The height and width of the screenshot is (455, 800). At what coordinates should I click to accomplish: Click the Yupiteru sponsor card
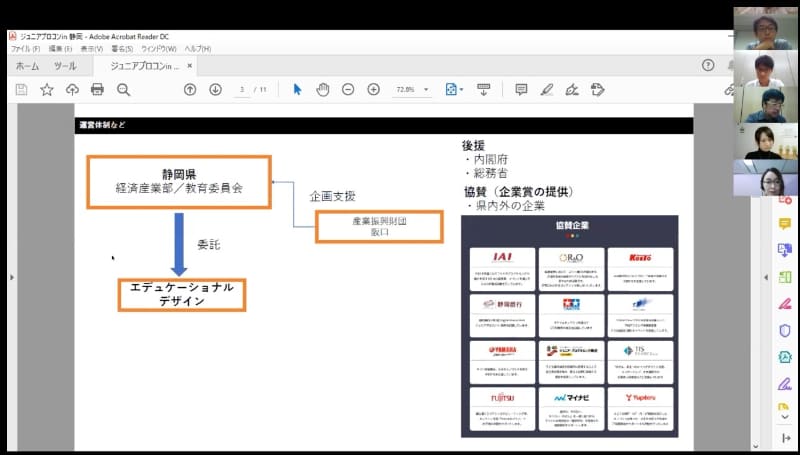[x=640, y=409]
